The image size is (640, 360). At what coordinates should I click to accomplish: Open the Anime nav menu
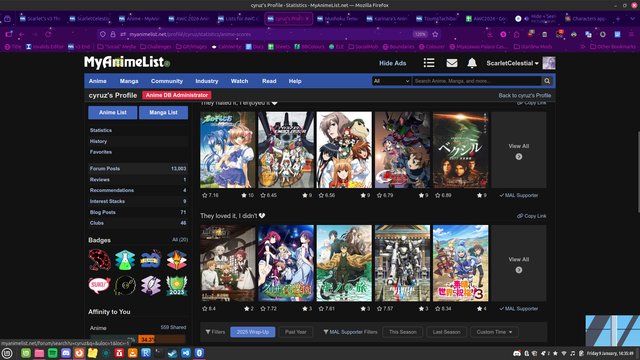pyautogui.click(x=98, y=81)
